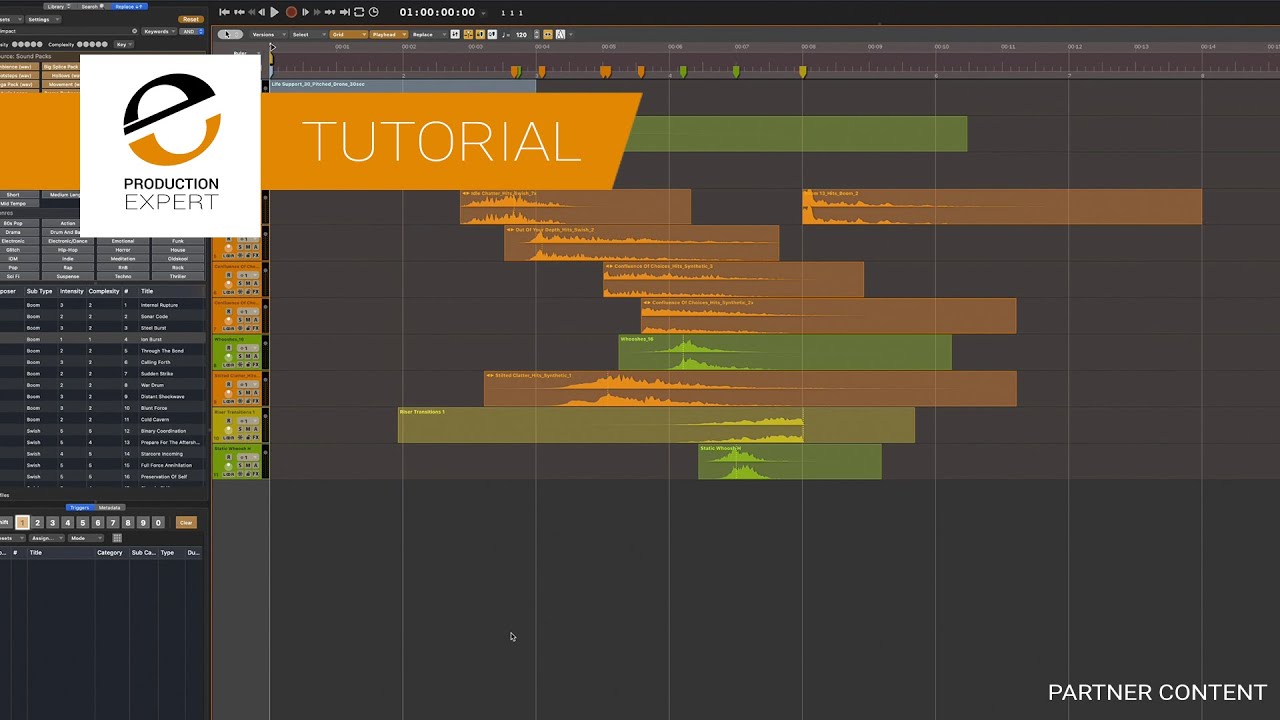Open the Assign dropdown
1280x720 pixels.
coord(46,538)
